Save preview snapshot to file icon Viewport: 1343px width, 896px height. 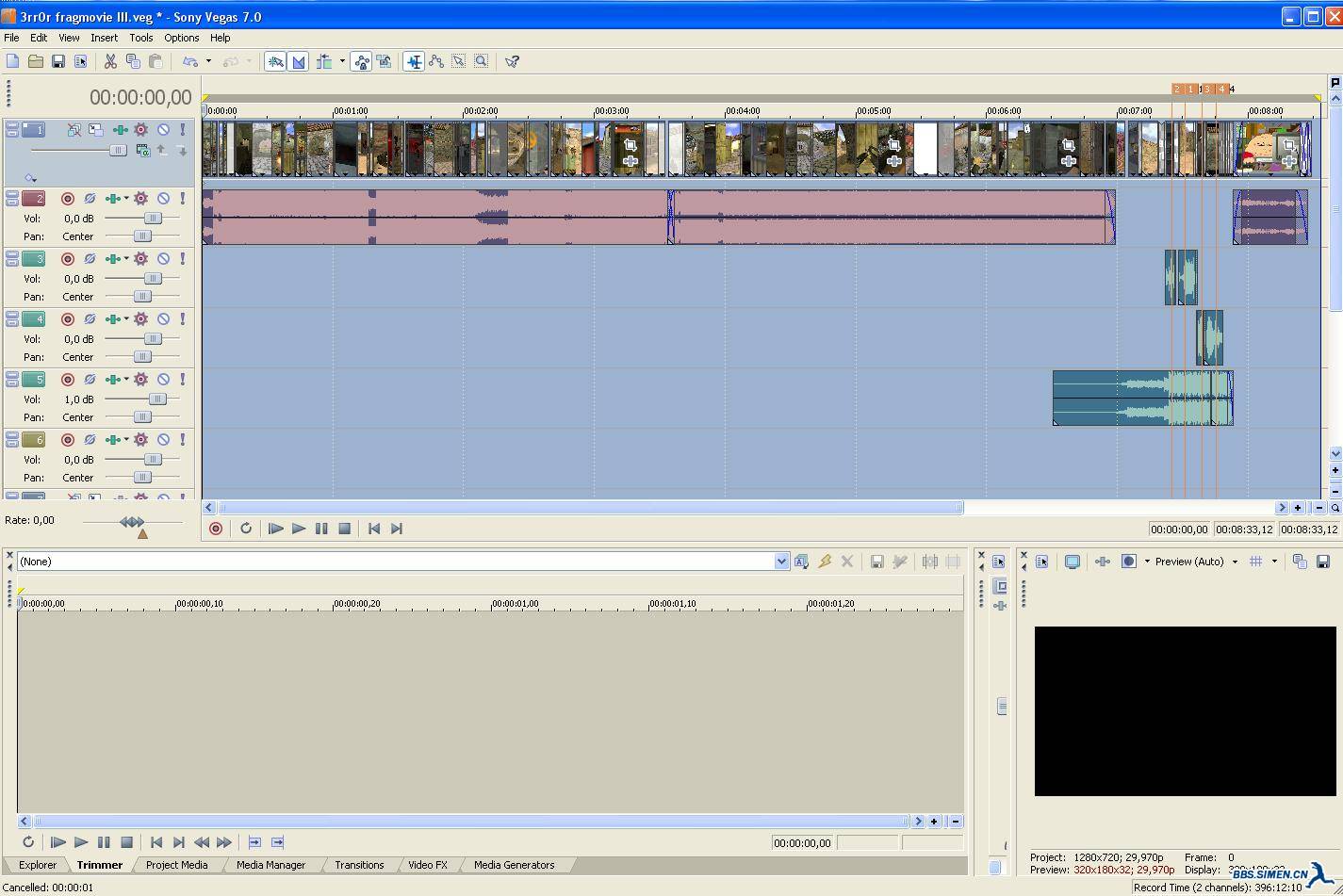(x=1322, y=562)
